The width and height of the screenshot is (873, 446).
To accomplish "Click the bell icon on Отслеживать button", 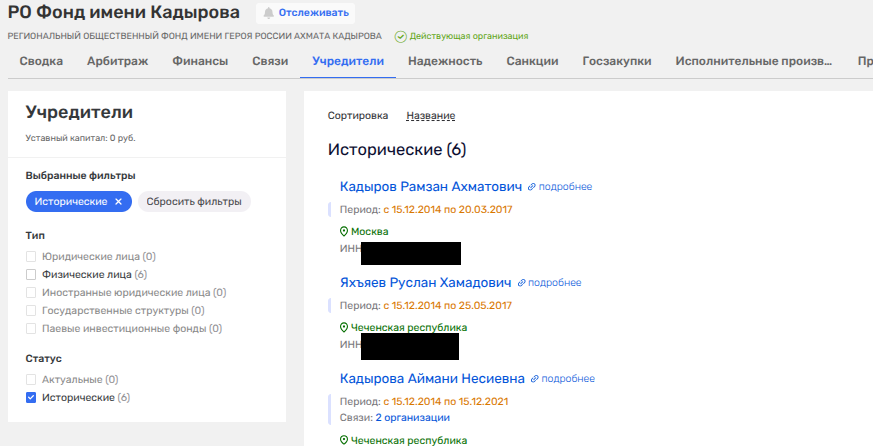I will coord(268,13).
